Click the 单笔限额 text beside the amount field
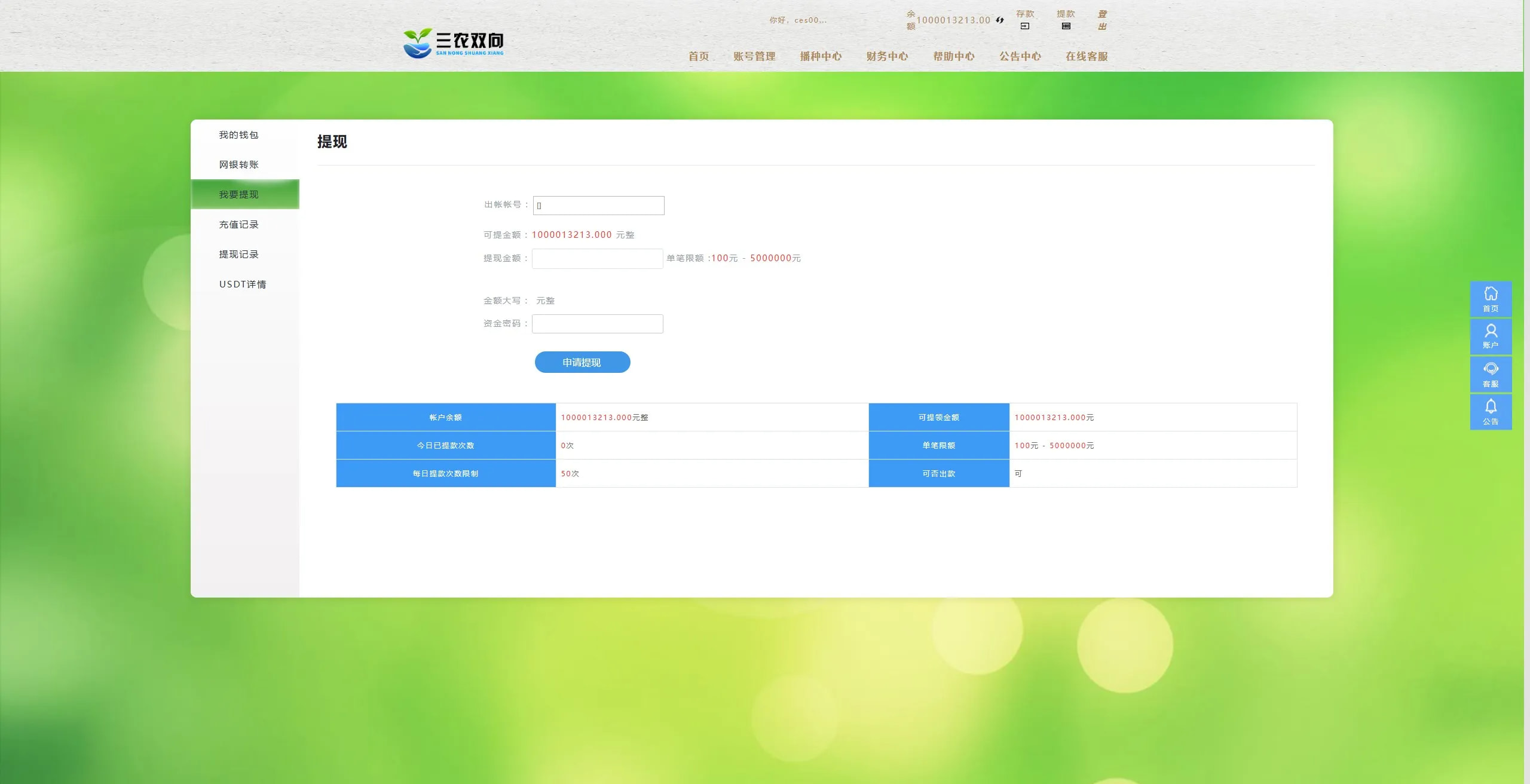The height and width of the screenshot is (784, 1530). [733, 258]
